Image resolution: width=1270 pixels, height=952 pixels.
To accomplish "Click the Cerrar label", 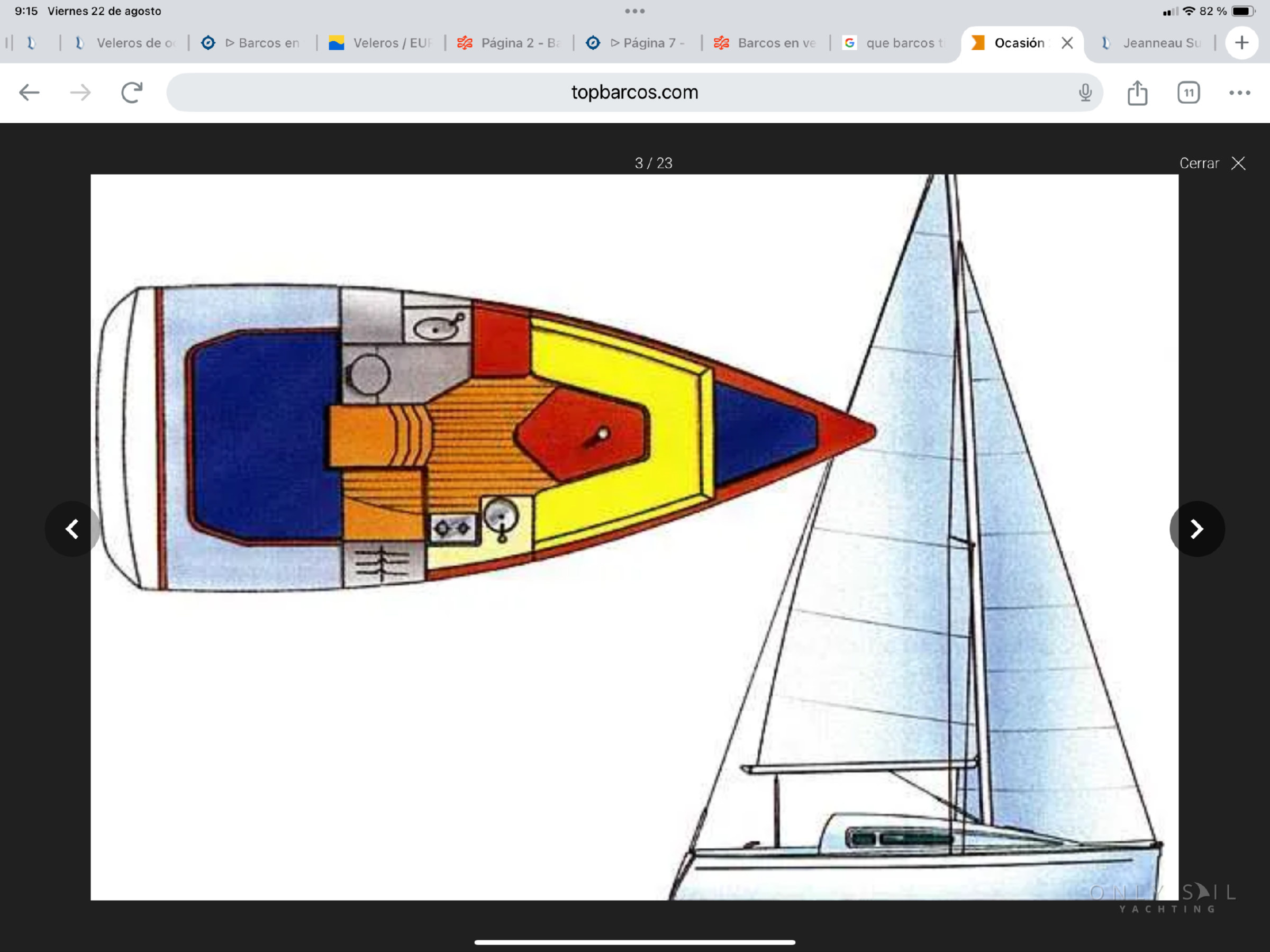I will tap(1199, 163).
